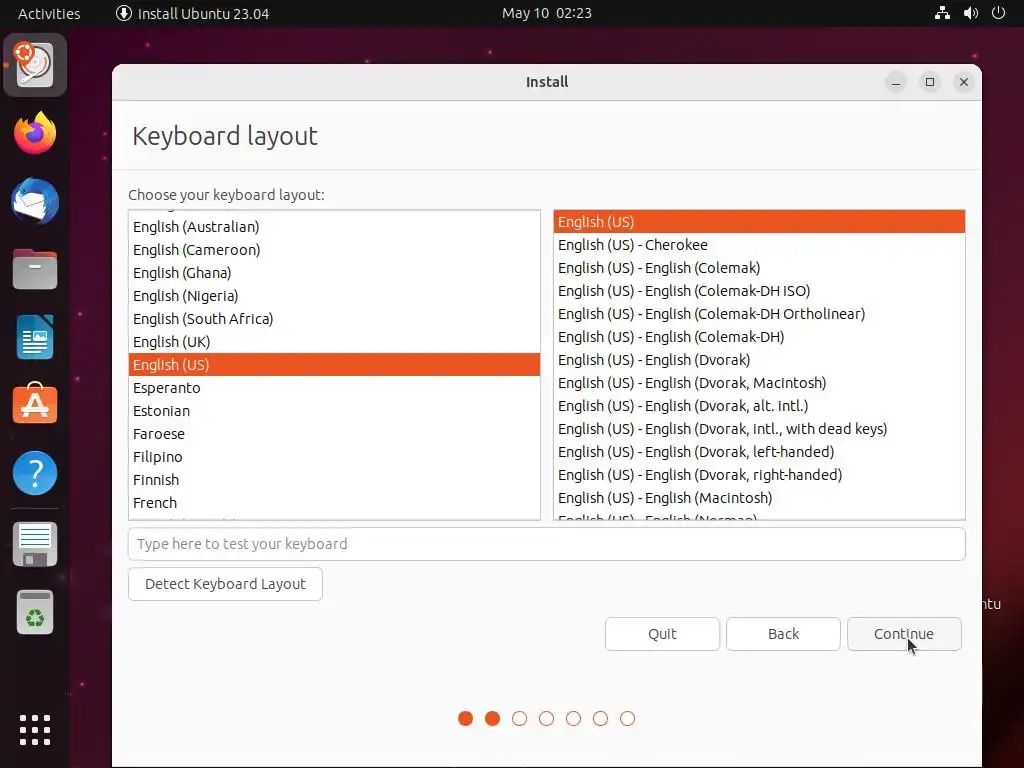This screenshot has width=1024, height=768.
Task: Launch LibreOffice Writer from dock
Action: pyautogui.click(x=35, y=337)
